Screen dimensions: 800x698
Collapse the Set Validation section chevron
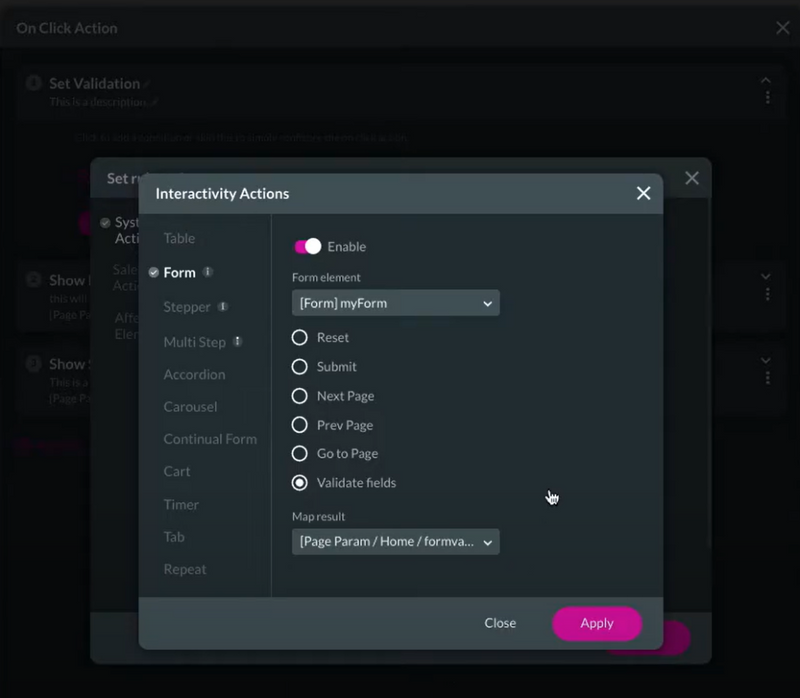coord(766,80)
